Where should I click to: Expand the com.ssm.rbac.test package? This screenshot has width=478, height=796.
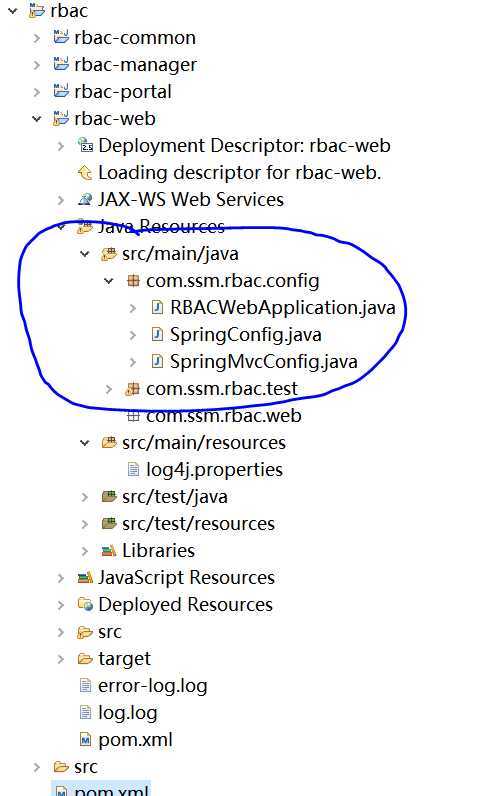tap(109, 389)
